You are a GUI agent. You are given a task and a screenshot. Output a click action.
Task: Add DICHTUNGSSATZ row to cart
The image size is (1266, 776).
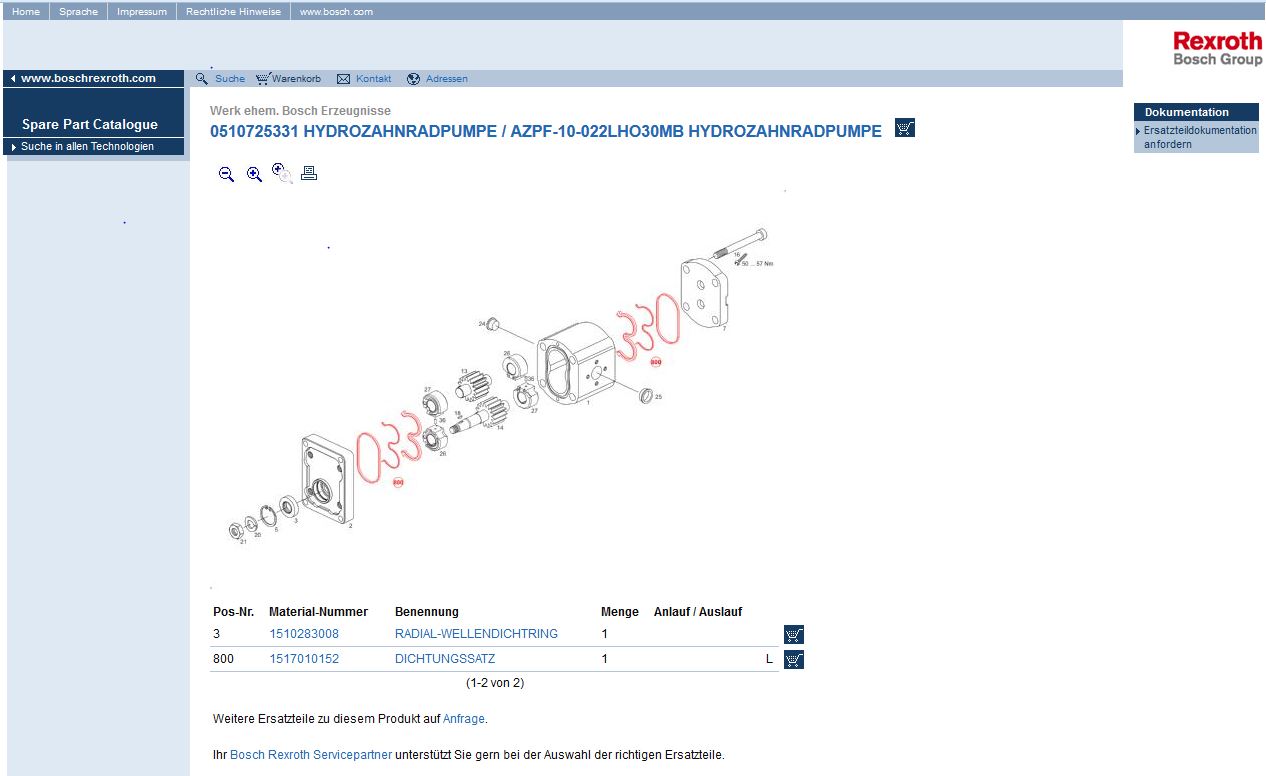pos(794,660)
